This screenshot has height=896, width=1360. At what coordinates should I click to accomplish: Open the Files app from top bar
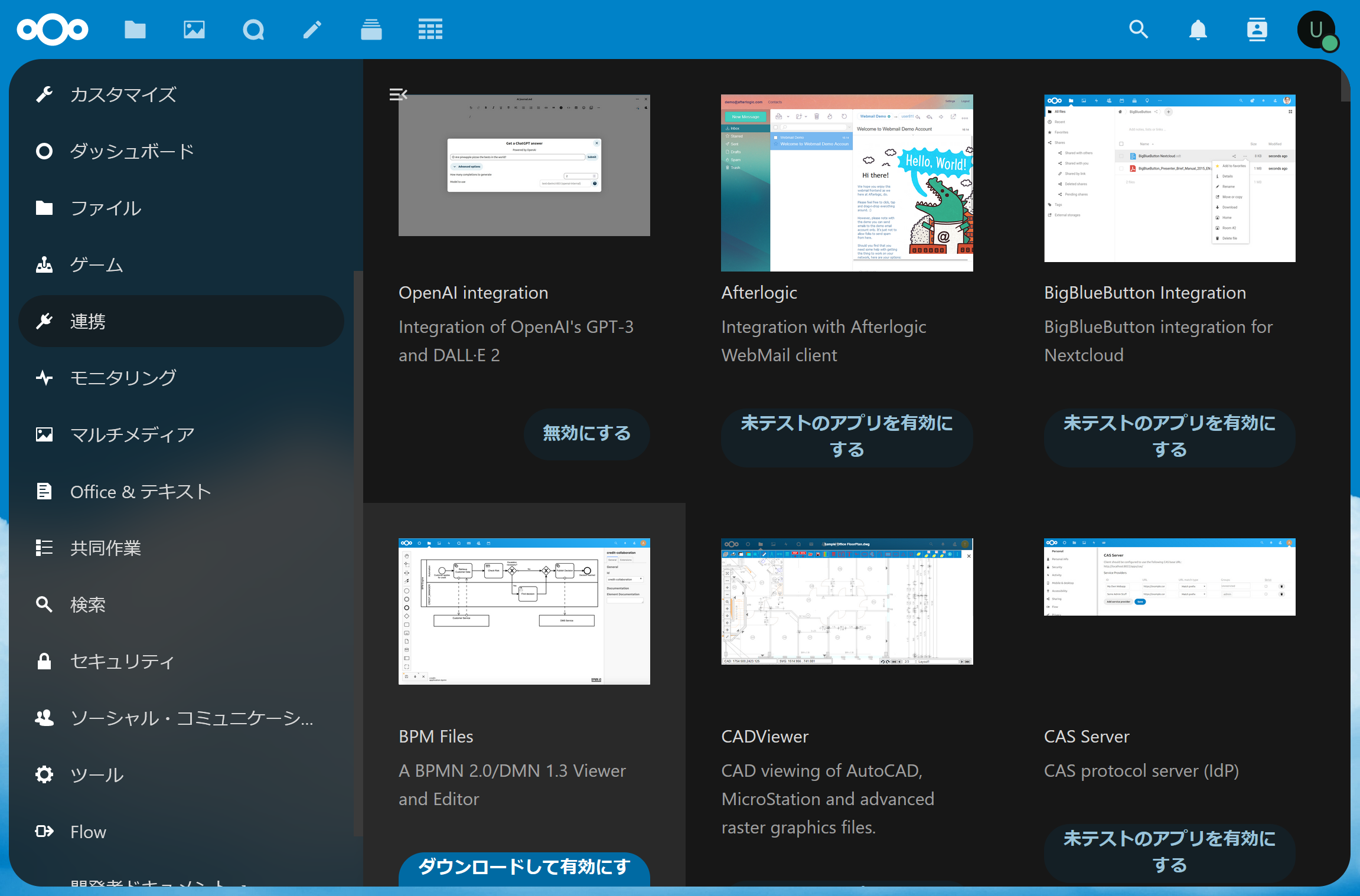click(x=135, y=30)
